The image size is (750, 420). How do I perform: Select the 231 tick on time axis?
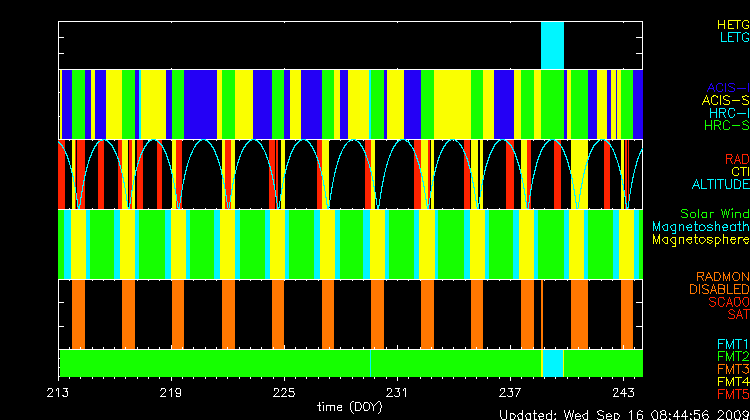point(398,392)
